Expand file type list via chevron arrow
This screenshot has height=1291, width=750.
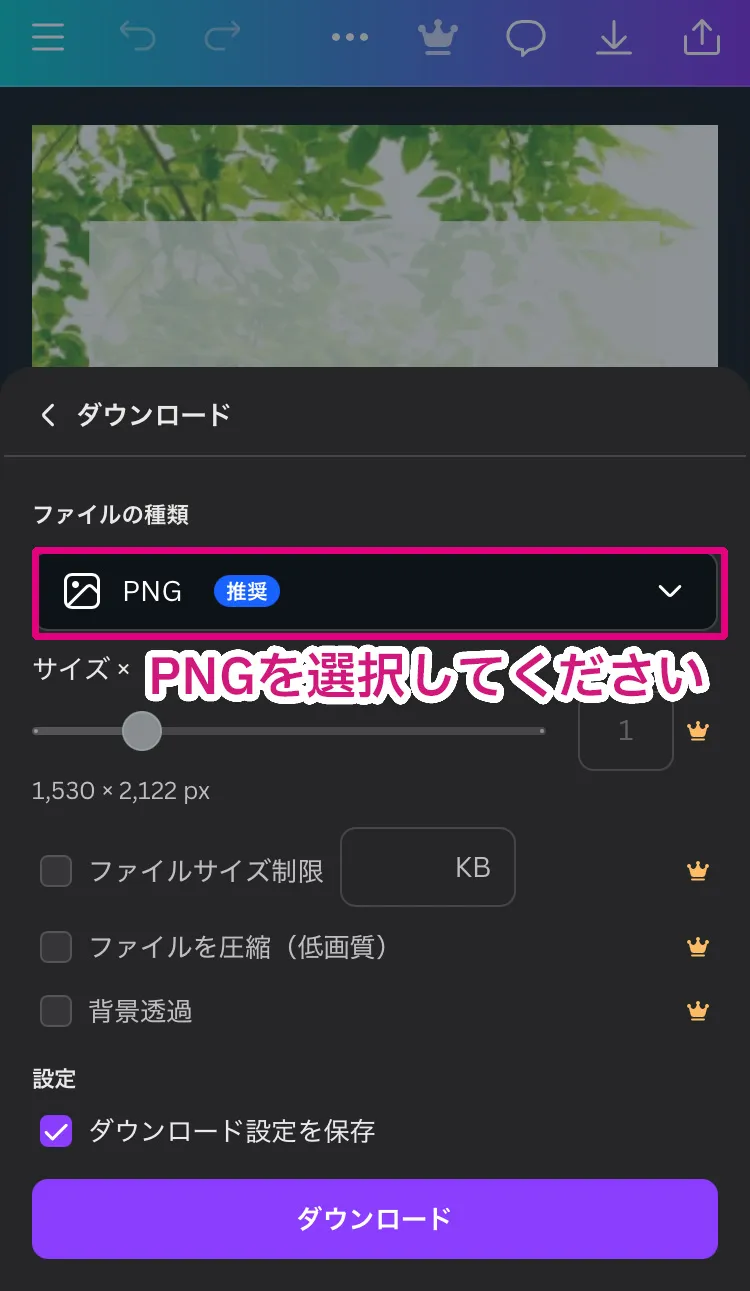tap(670, 591)
